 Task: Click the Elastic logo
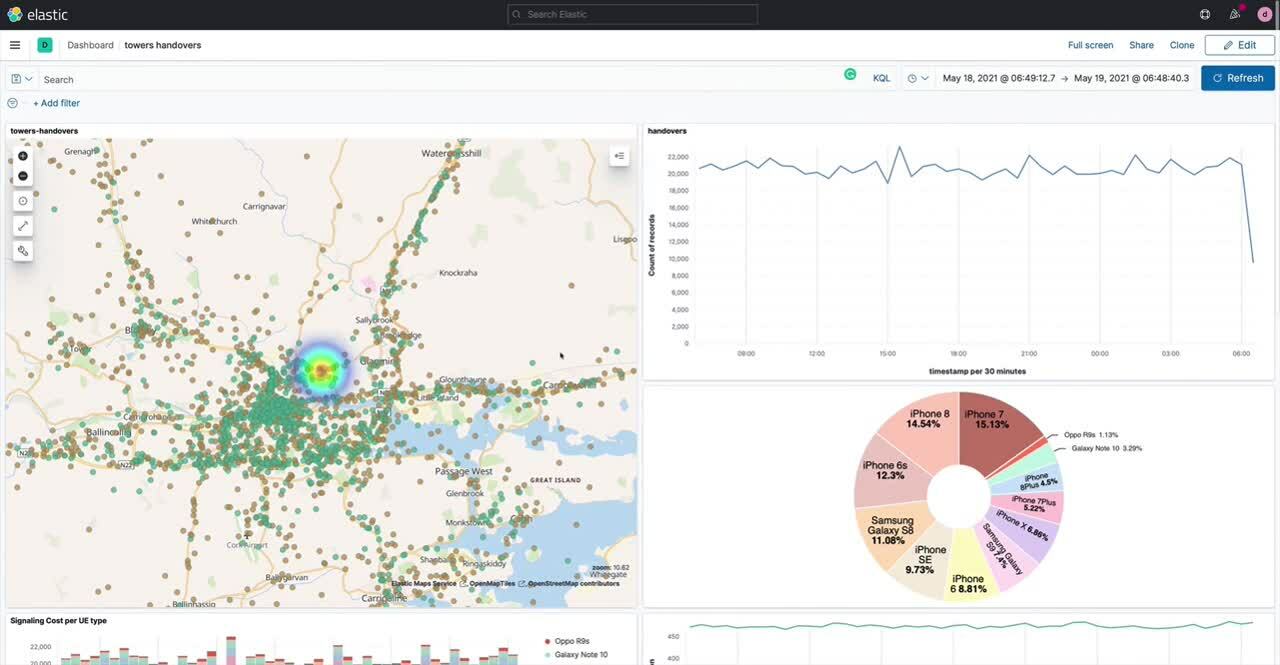tap(37, 14)
